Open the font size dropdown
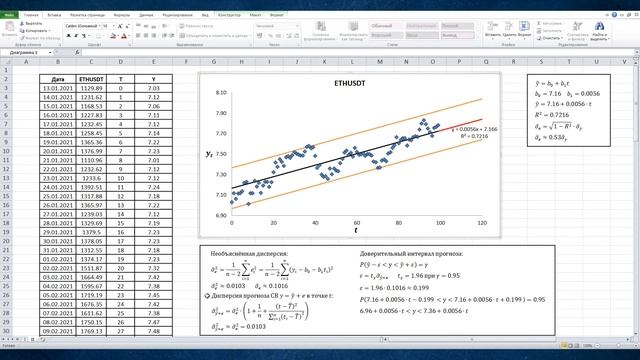 [x=113, y=26]
